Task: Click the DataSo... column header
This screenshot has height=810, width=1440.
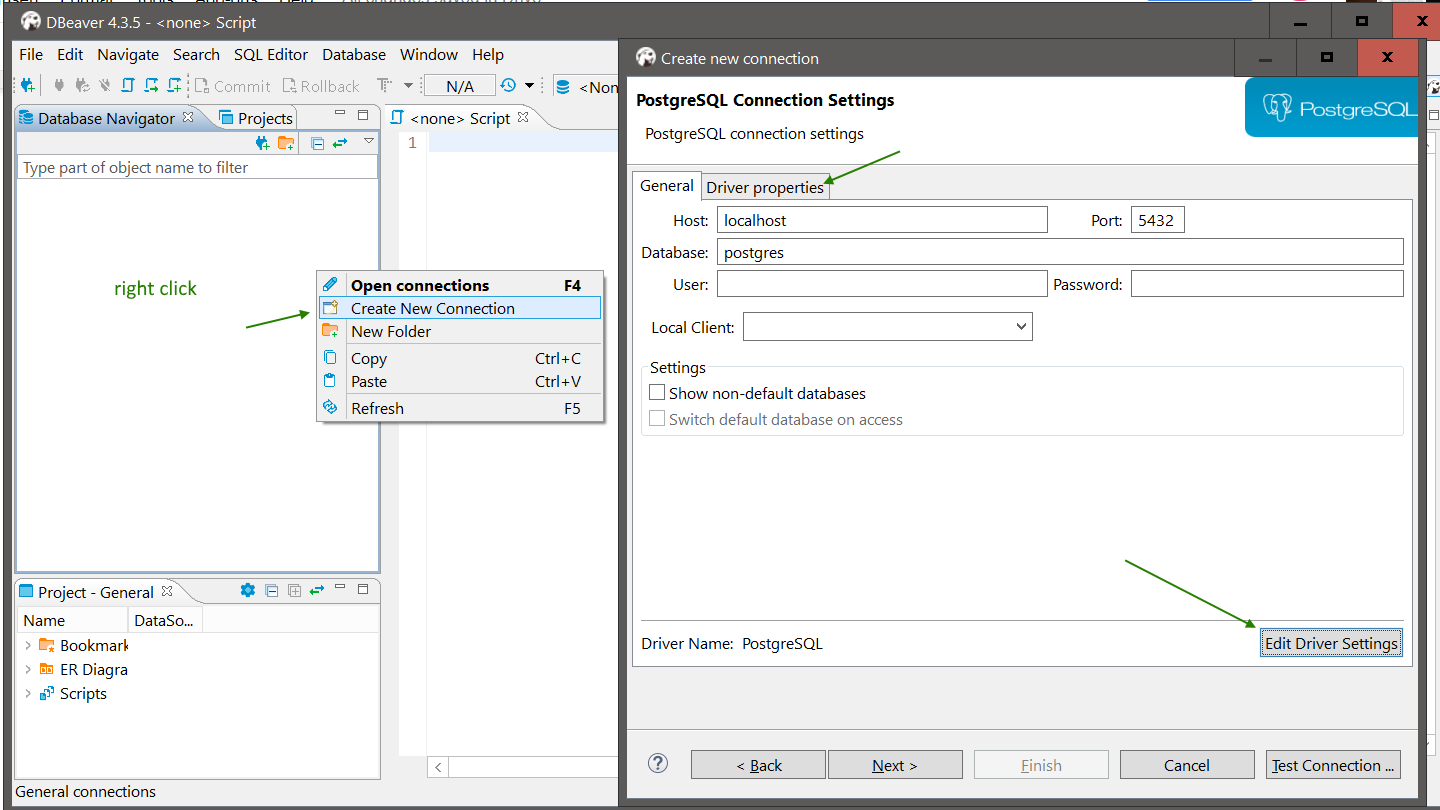Action: click(x=165, y=620)
